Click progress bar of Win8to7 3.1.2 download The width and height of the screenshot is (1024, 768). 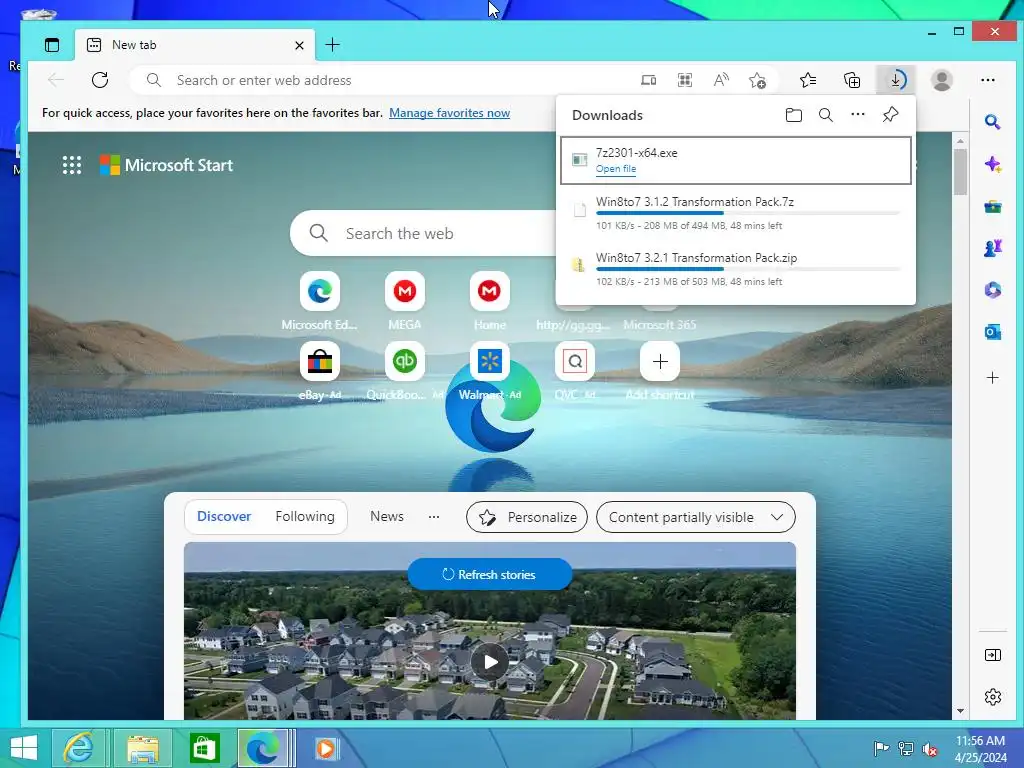748,213
